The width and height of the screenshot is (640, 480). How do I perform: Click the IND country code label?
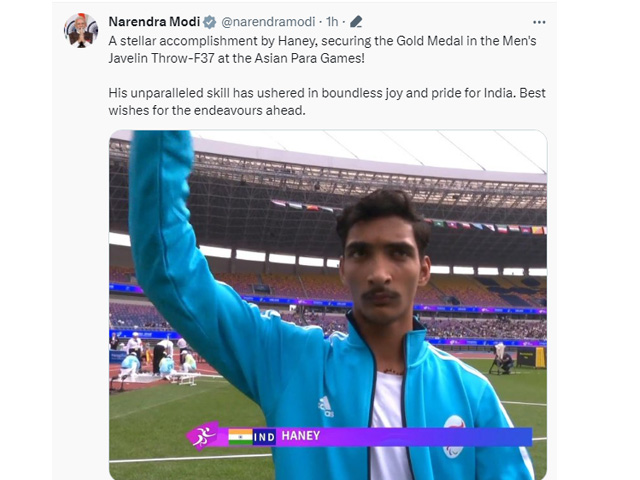(x=264, y=437)
